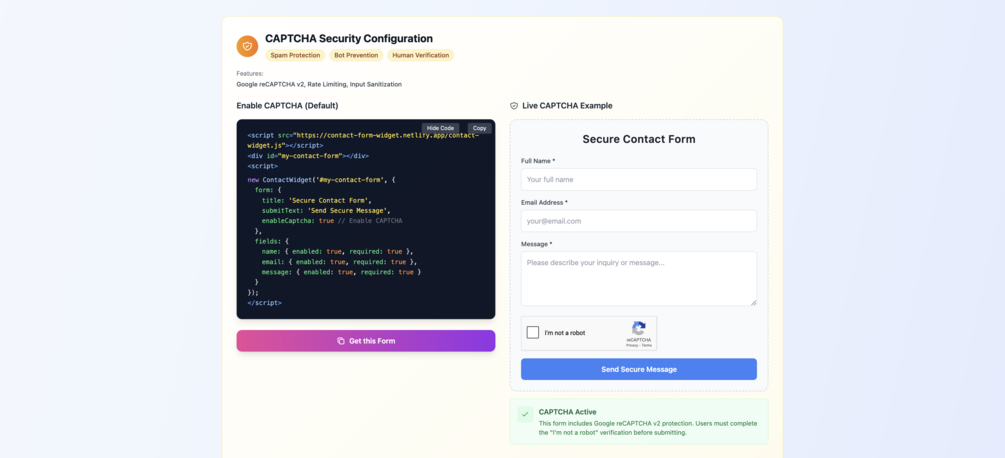Click the message: { enabled: true code line
This screenshot has width=1005, height=458.
tap(342, 272)
